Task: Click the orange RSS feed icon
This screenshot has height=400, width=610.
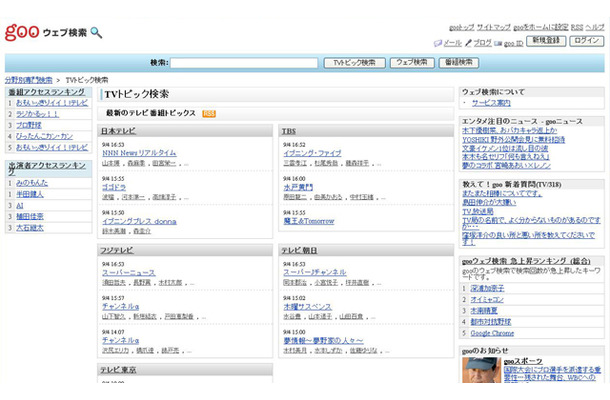Action: point(209,114)
